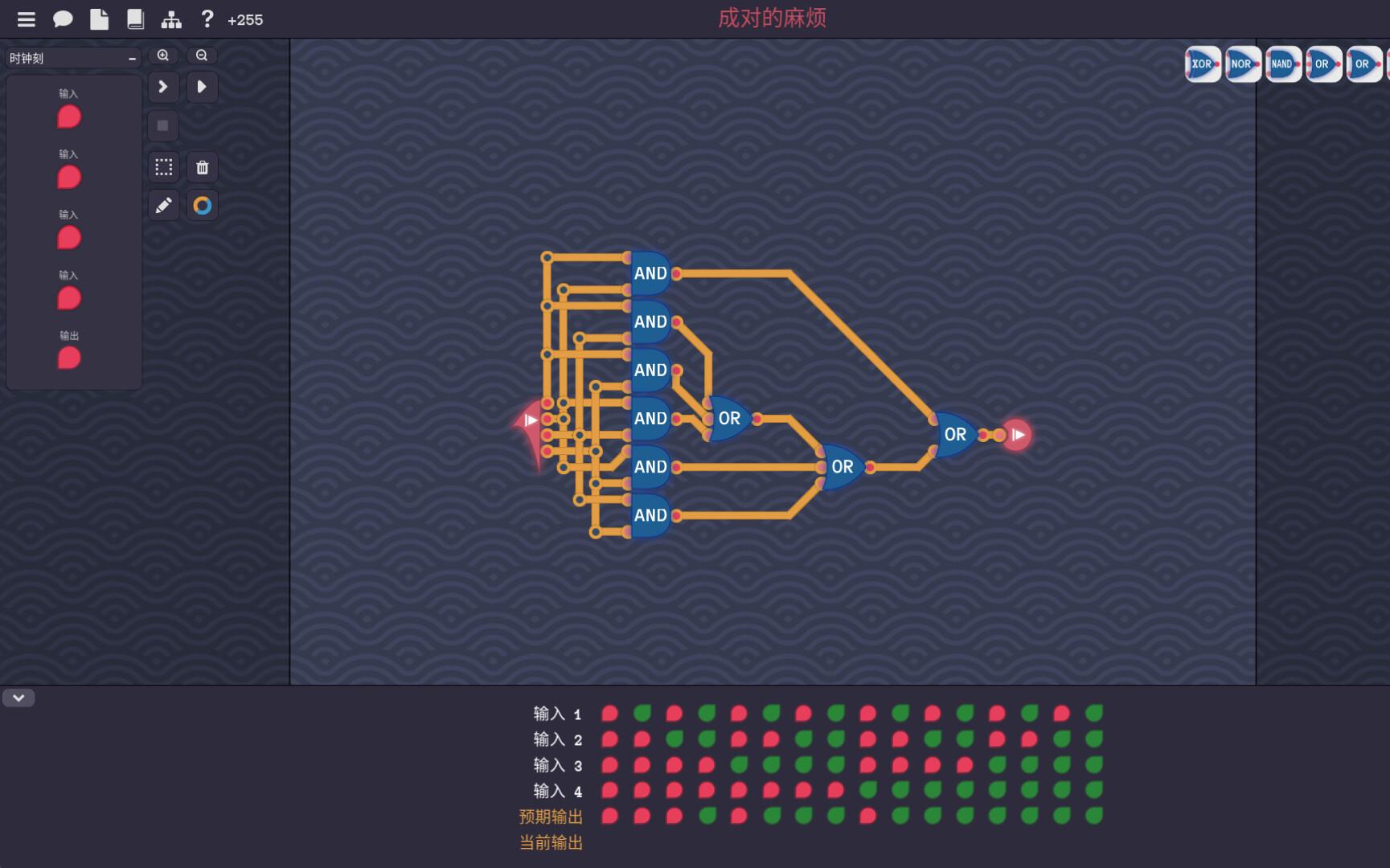The height and width of the screenshot is (868, 1390).
Task: Click the 当前输出 row label
Action: click(551, 842)
